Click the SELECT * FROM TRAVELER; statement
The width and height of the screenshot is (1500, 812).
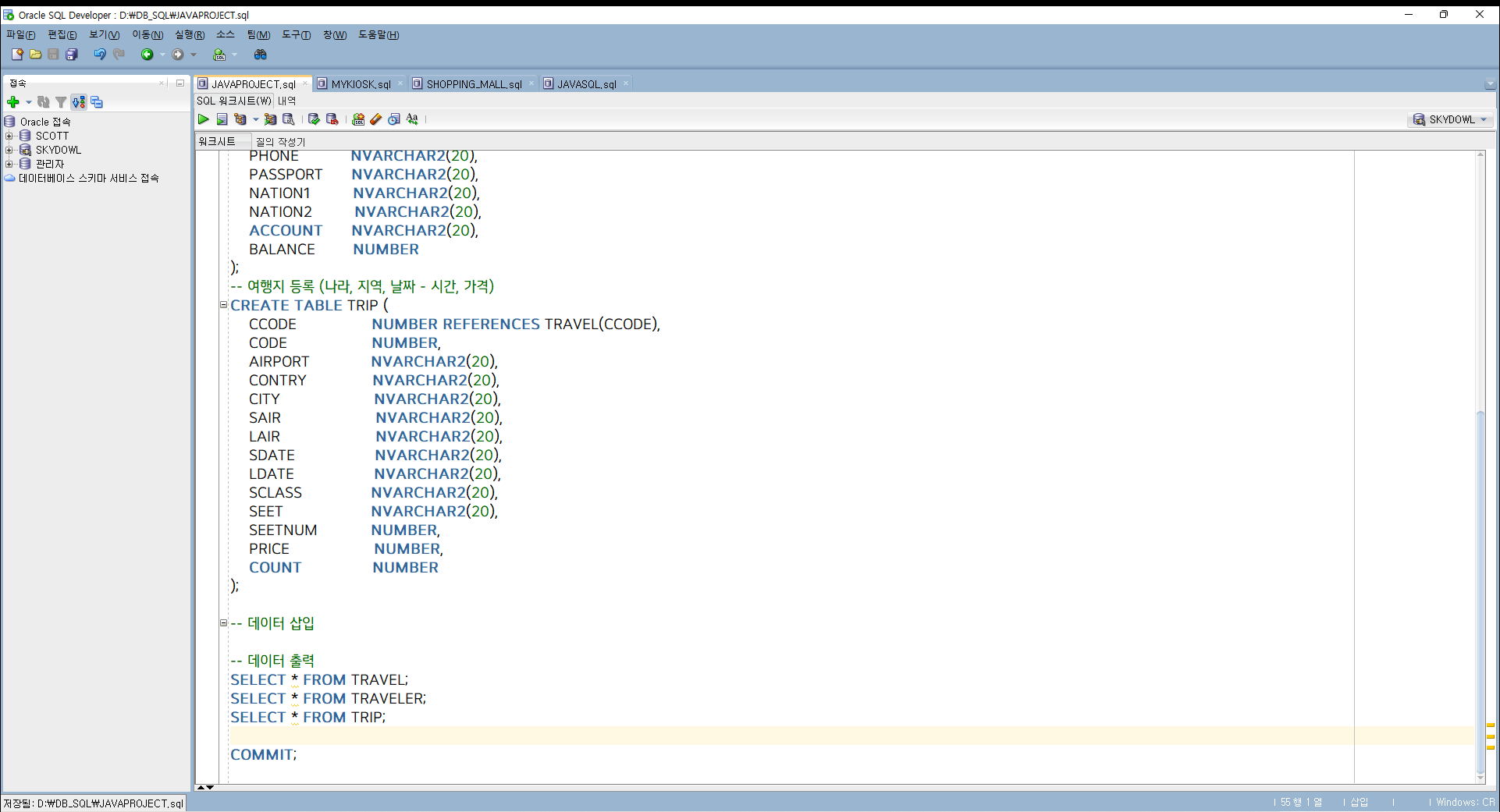(328, 698)
